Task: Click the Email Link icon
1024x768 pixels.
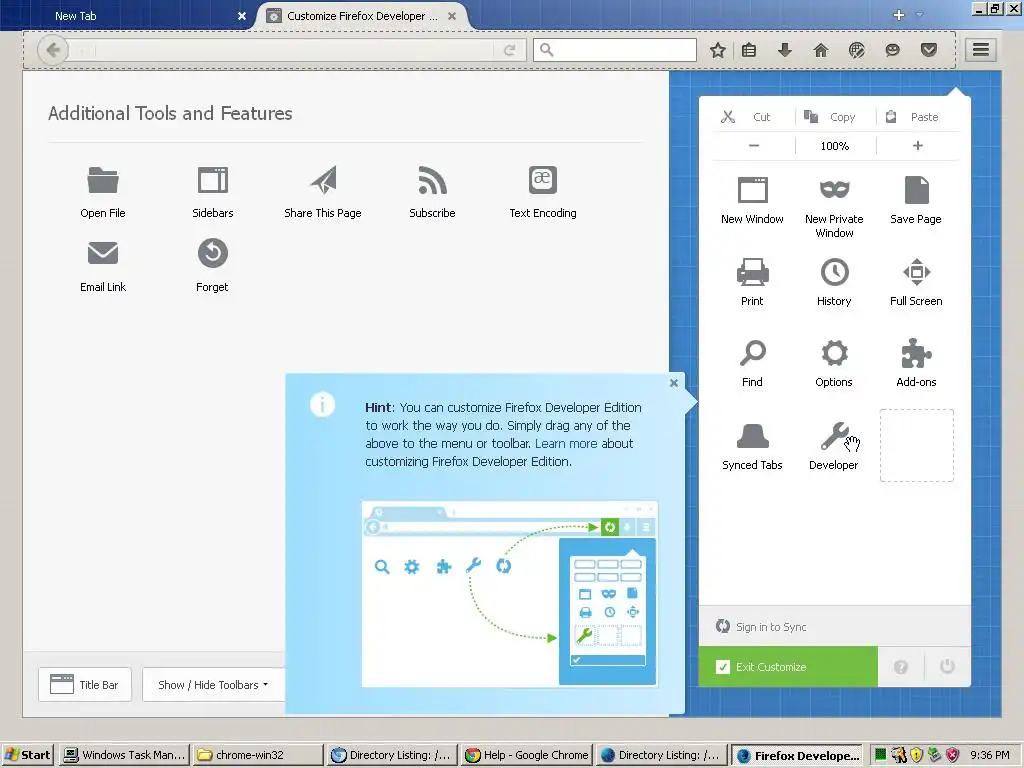Action: coord(103,253)
